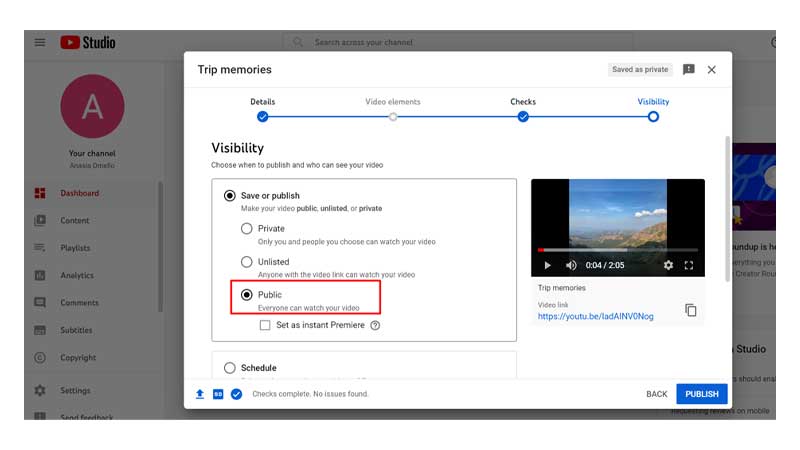
Task: Select the Private radio option
Action: coord(246,229)
